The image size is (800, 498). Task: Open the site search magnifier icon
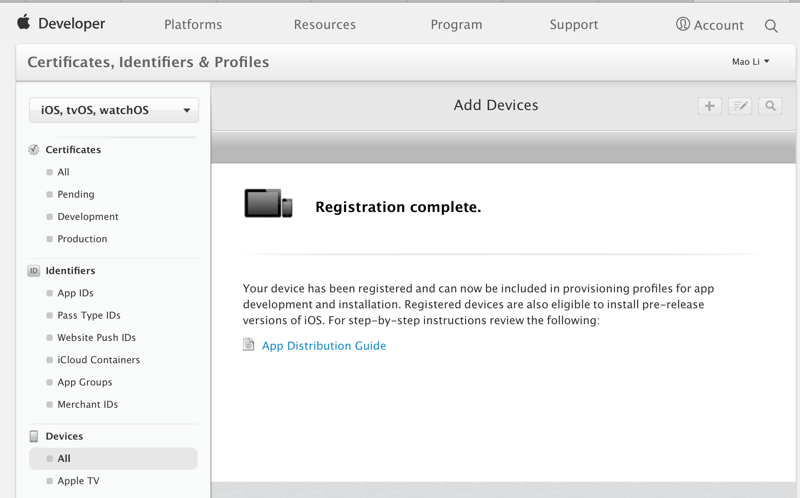pyautogui.click(x=771, y=26)
